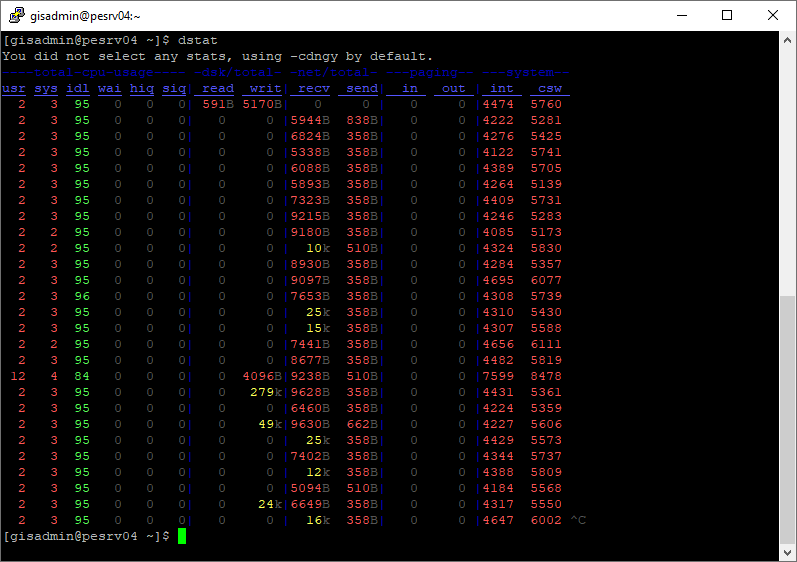Click the '16k' recv value
The width and height of the screenshot is (797, 562).
click(318, 520)
